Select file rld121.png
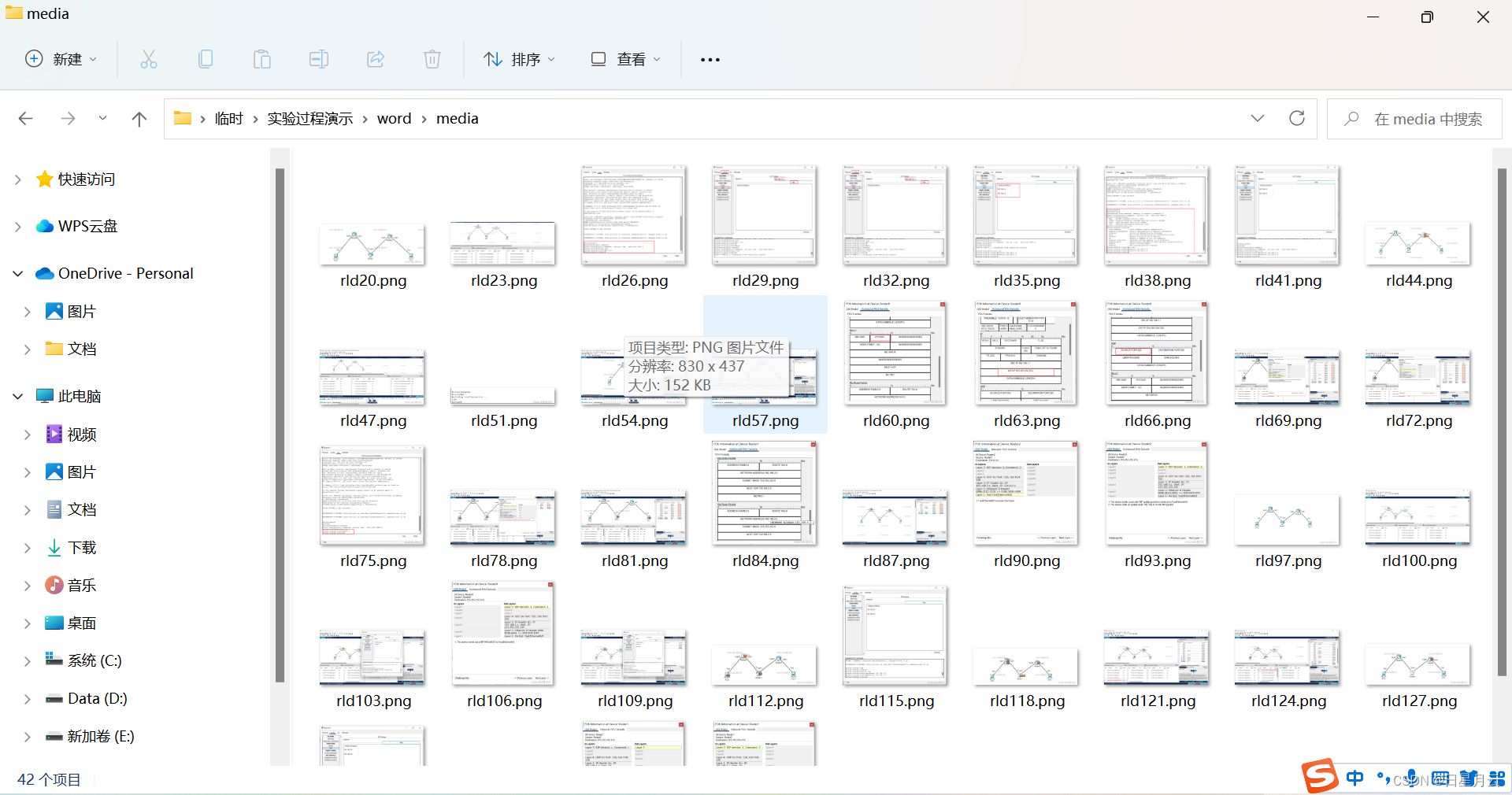This screenshot has height=795, width=1512. [x=1158, y=669]
